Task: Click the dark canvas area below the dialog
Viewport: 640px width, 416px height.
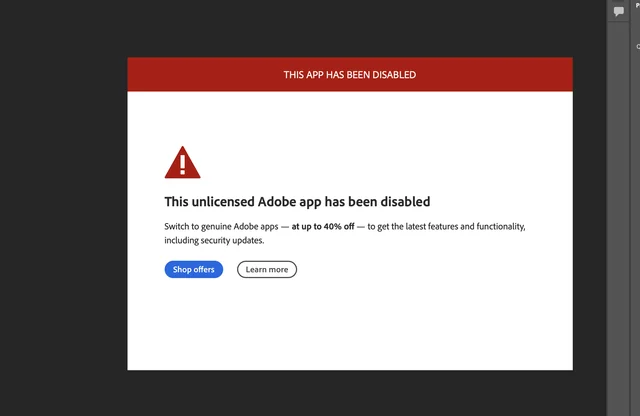Action: click(349, 393)
